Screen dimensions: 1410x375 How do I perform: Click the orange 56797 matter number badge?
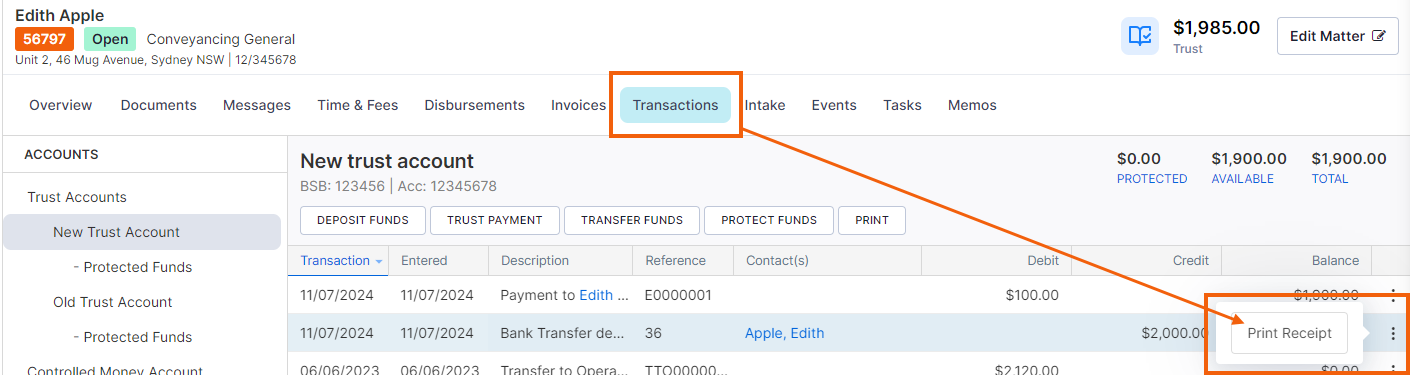44,39
